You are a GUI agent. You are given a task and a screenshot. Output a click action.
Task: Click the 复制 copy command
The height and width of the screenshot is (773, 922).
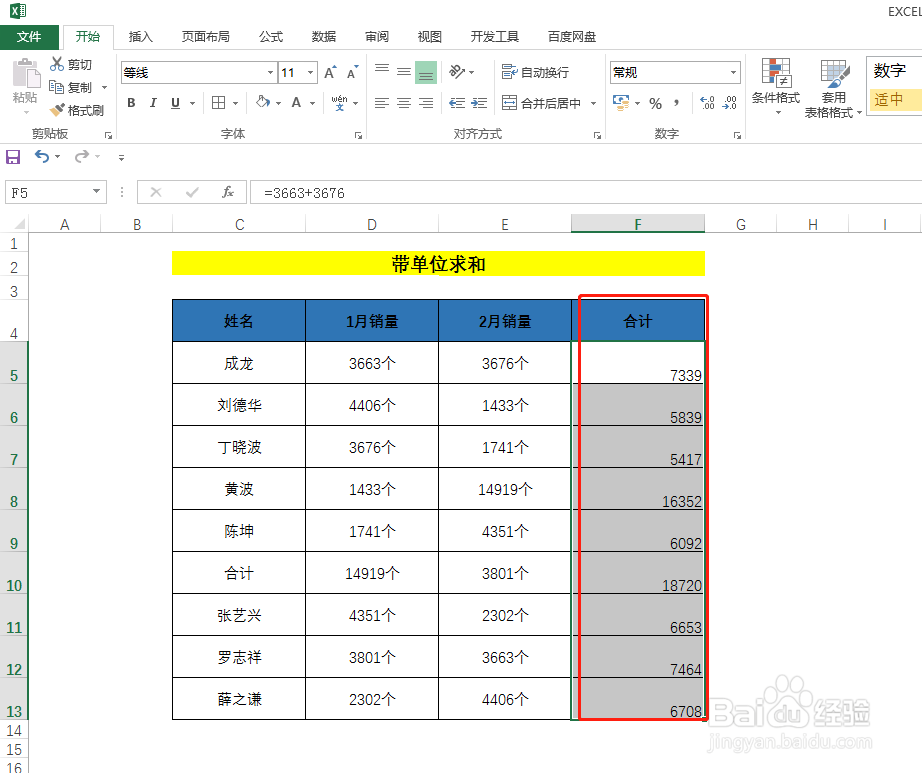coord(69,87)
